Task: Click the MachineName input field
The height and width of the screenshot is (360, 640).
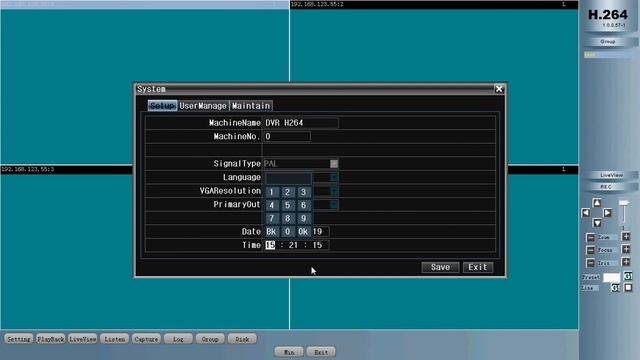Action: click(x=301, y=123)
